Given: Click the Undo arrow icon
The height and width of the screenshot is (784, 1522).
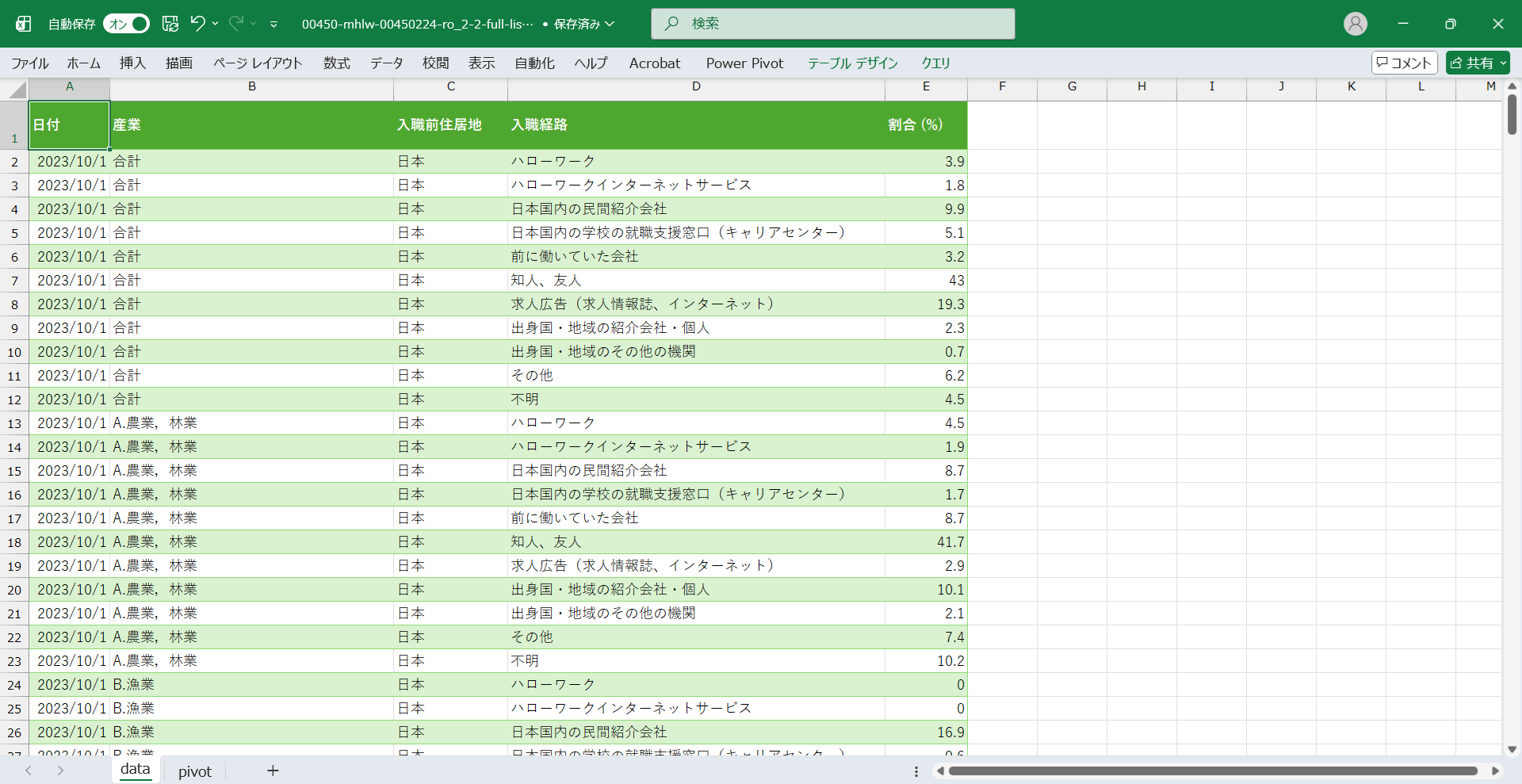Looking at the screenshot, I should click(x=197, y=24).
